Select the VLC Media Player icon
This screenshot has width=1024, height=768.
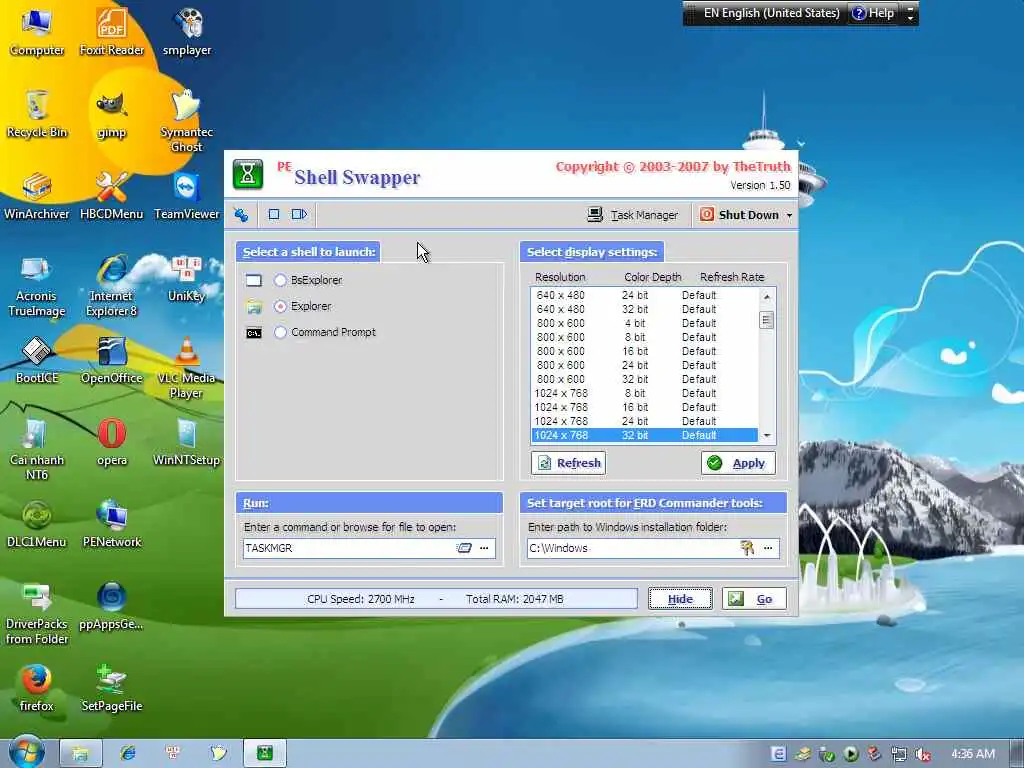pos(187,368)
